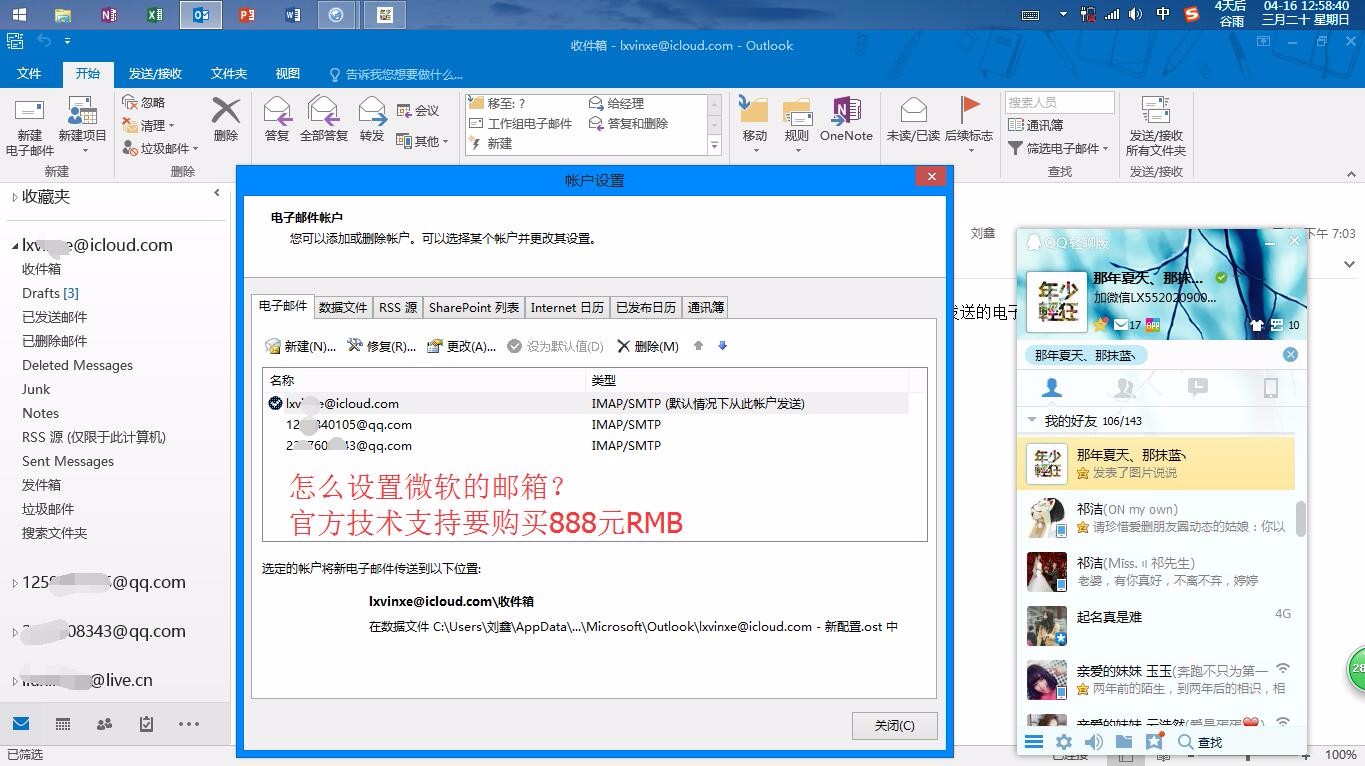Click the 搜索人员 search field
The image size is (1365, 766).
(1059, 101)
